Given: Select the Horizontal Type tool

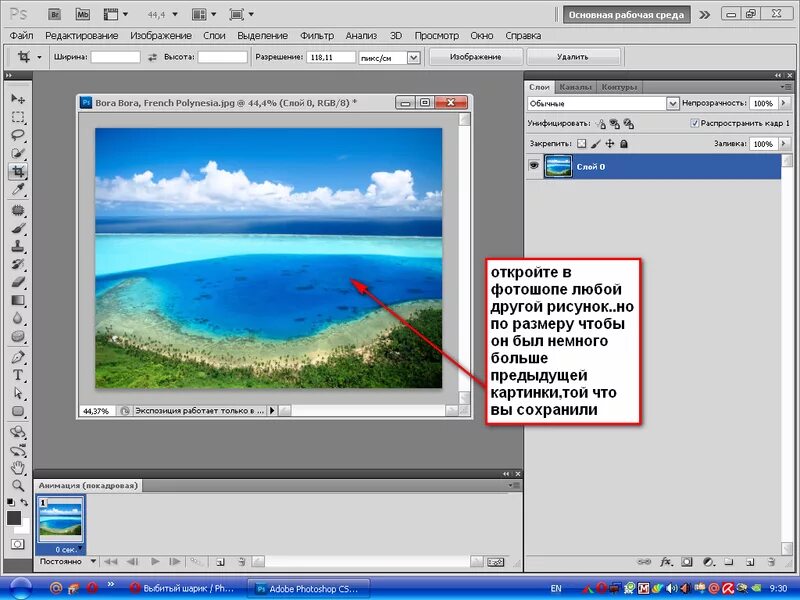Looking at the screenshot, I should 18,375.
